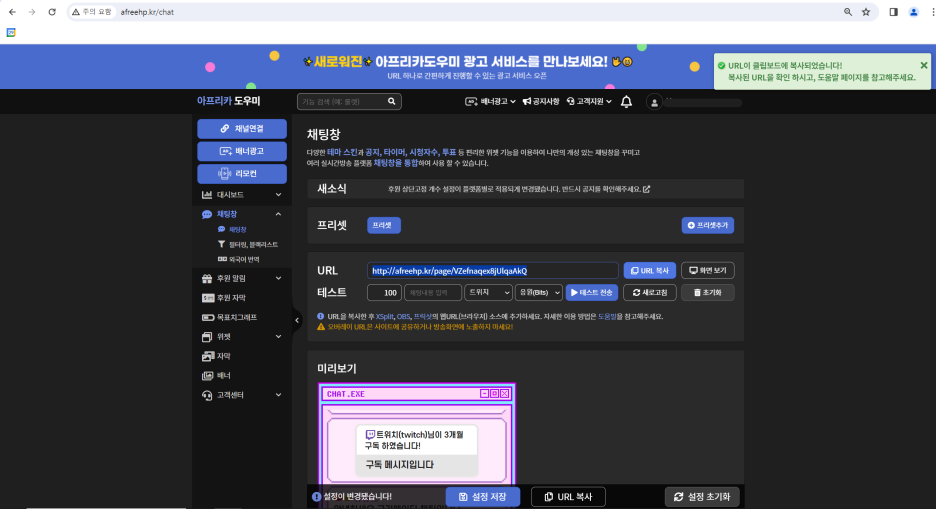The height and width of the screenshot is (509, 936).
Task: Click the overlay URL field
Action: pyautogui.click(x=492, y=271)
